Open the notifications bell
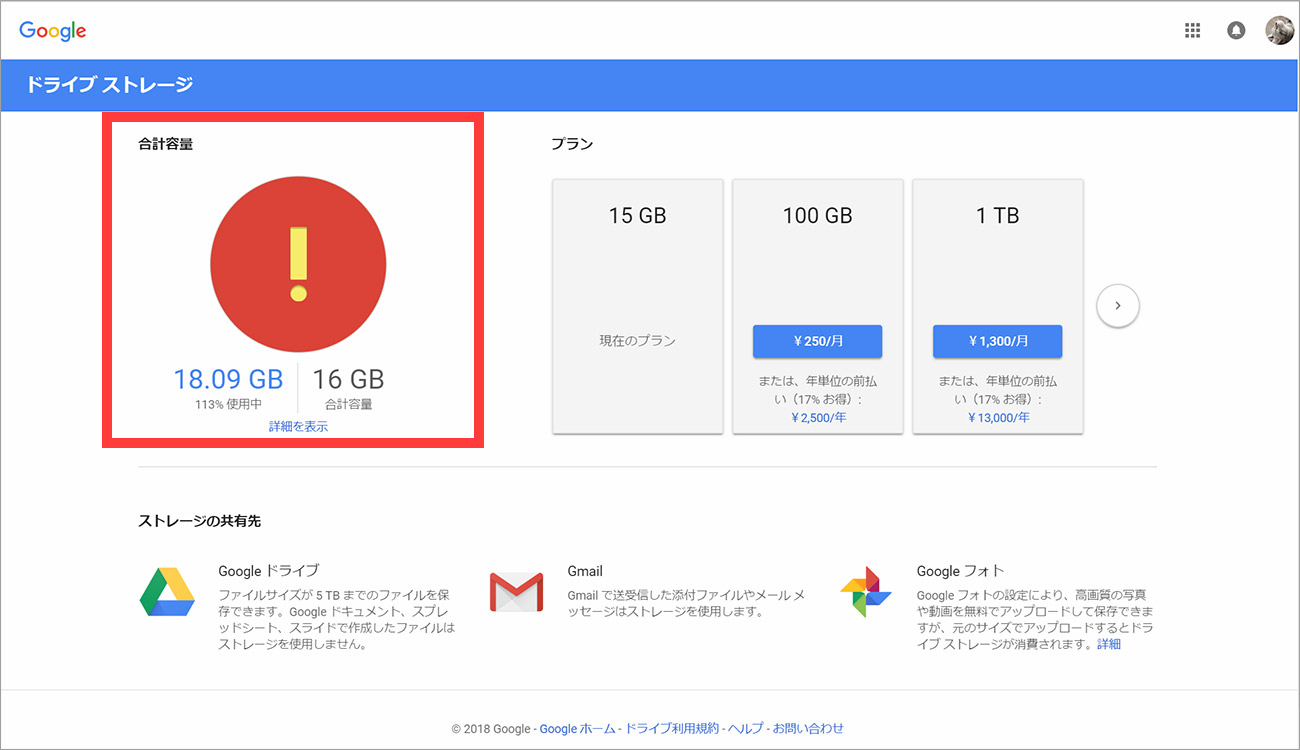The height and width of the screenshot is (750, 1300). [1236, 31]
